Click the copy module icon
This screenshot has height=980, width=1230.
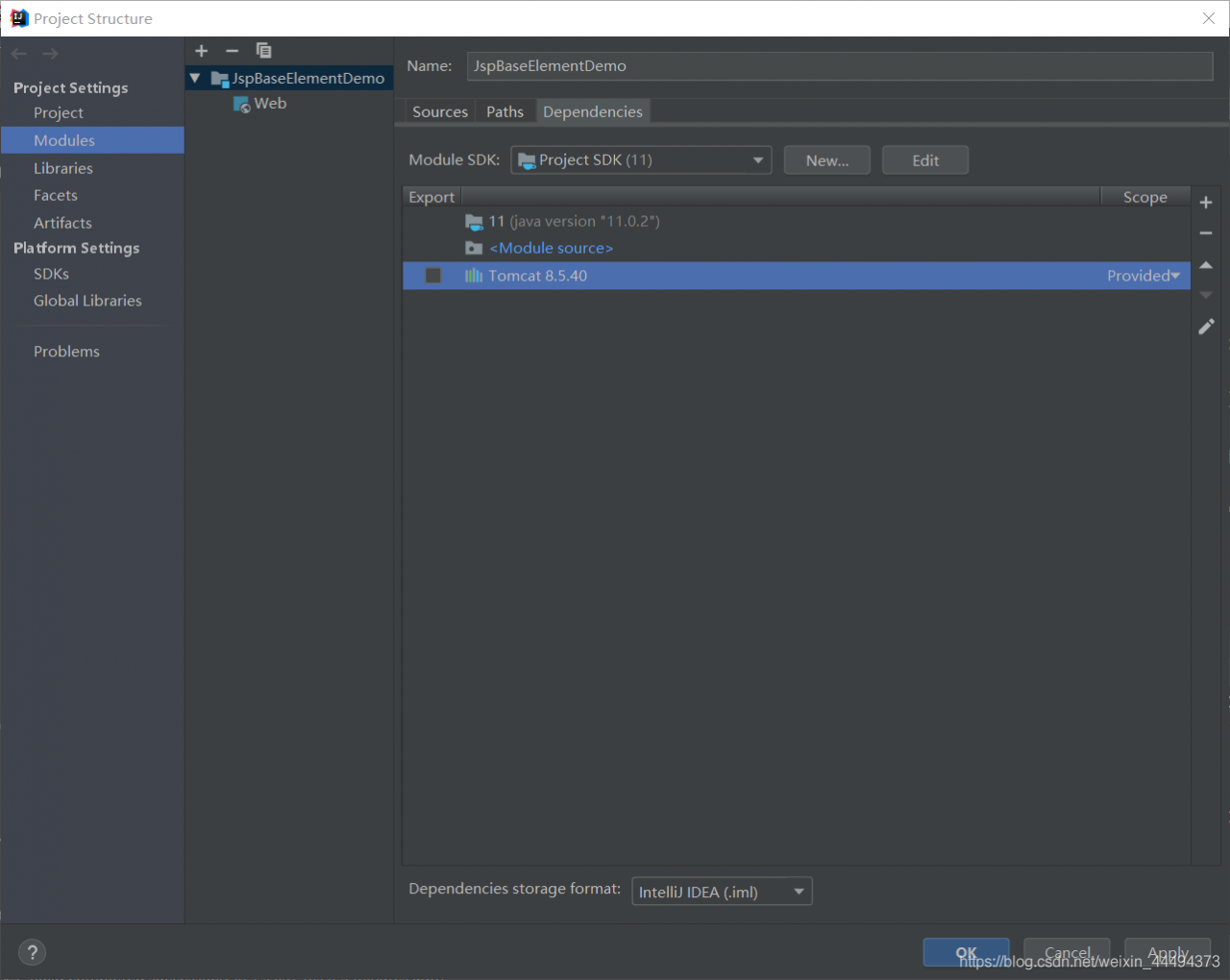263,51
